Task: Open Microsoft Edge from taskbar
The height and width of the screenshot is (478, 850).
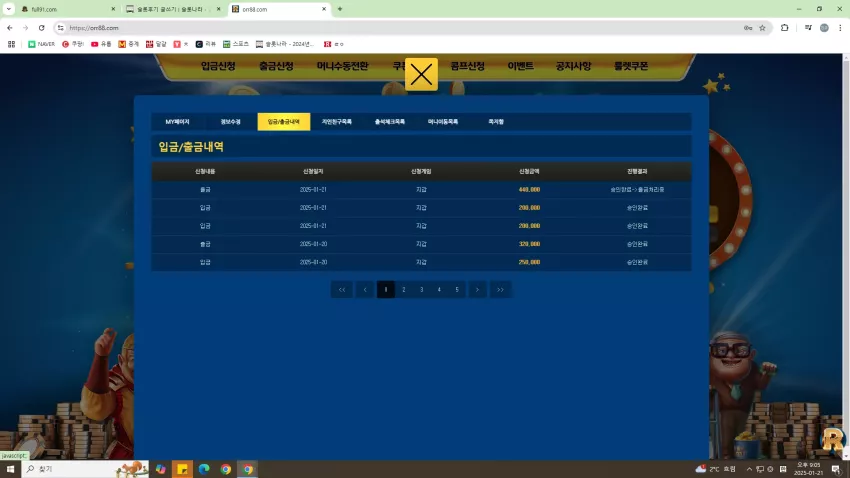Action: pos(204,469)
